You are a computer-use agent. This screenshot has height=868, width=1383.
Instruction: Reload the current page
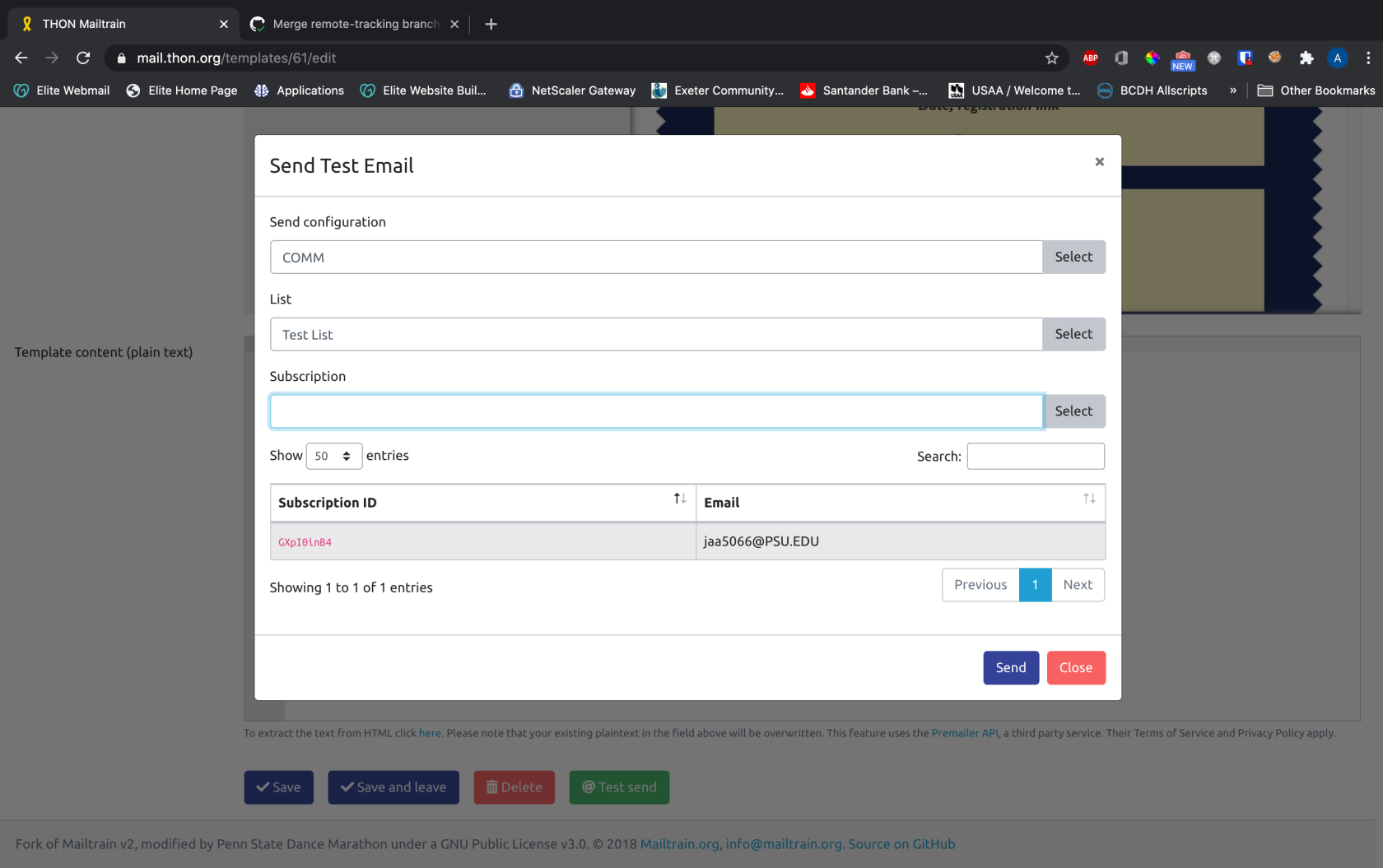(x=83, y=58)
